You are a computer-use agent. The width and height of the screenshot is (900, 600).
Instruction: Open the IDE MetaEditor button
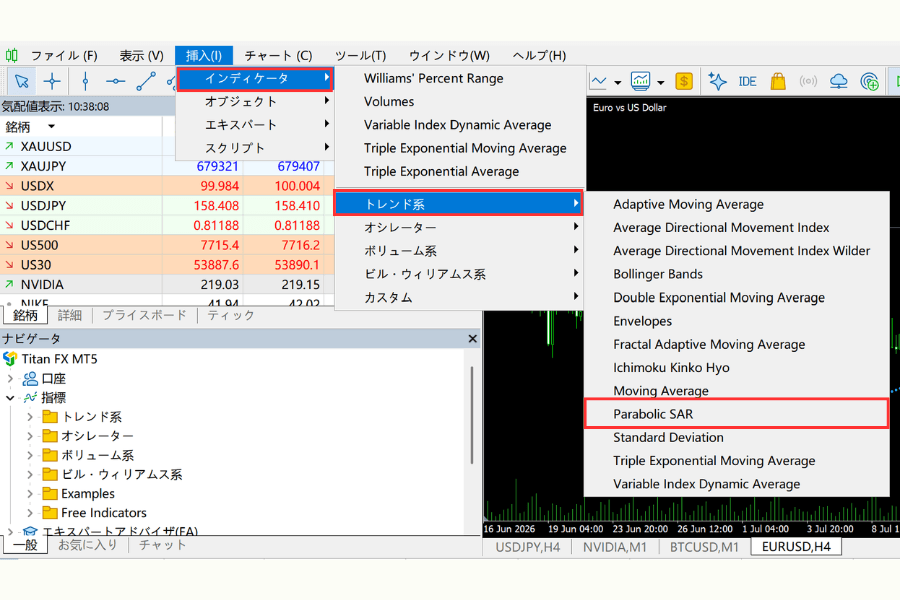(747, 82)
